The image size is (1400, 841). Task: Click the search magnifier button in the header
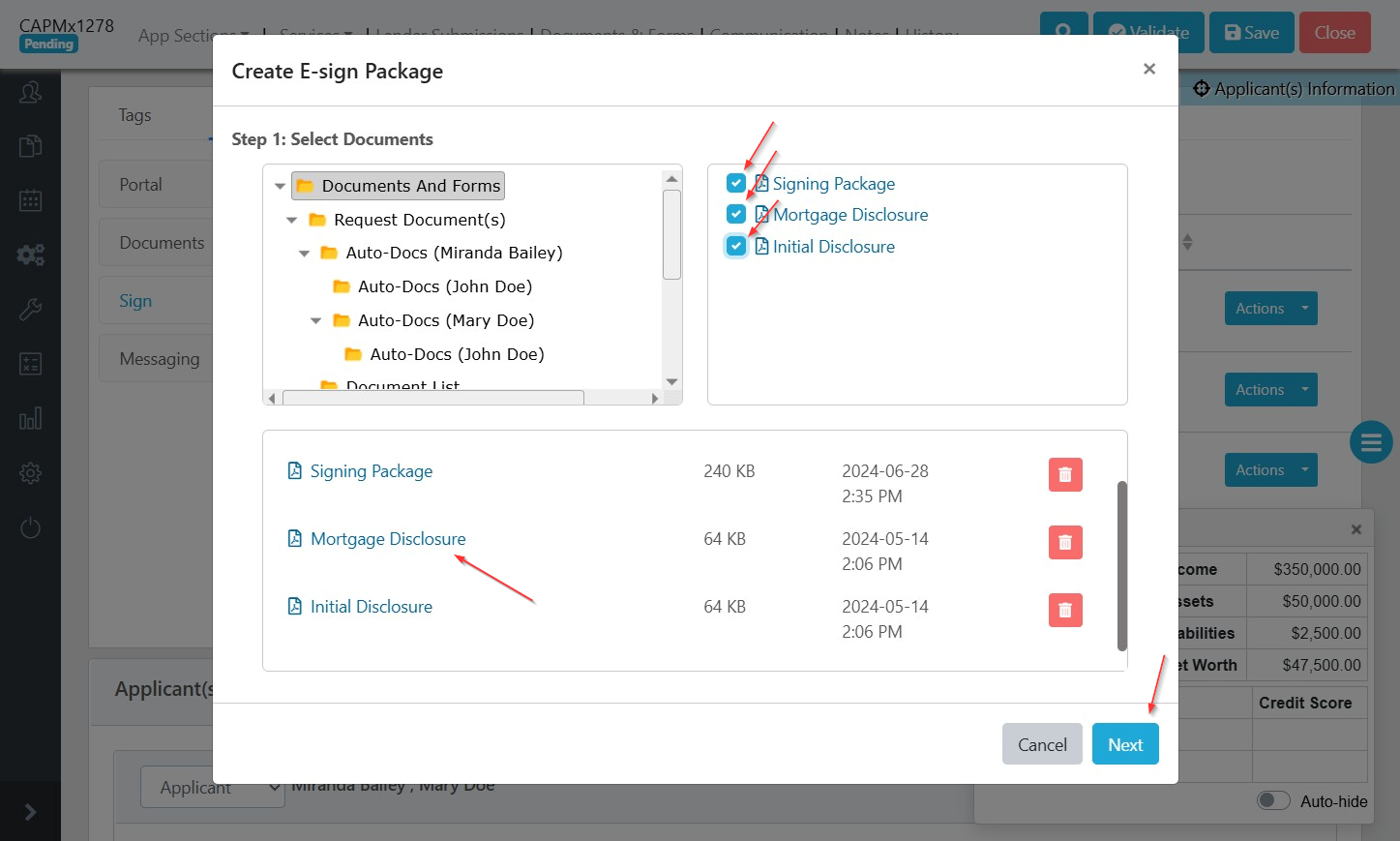[1064, 33]
